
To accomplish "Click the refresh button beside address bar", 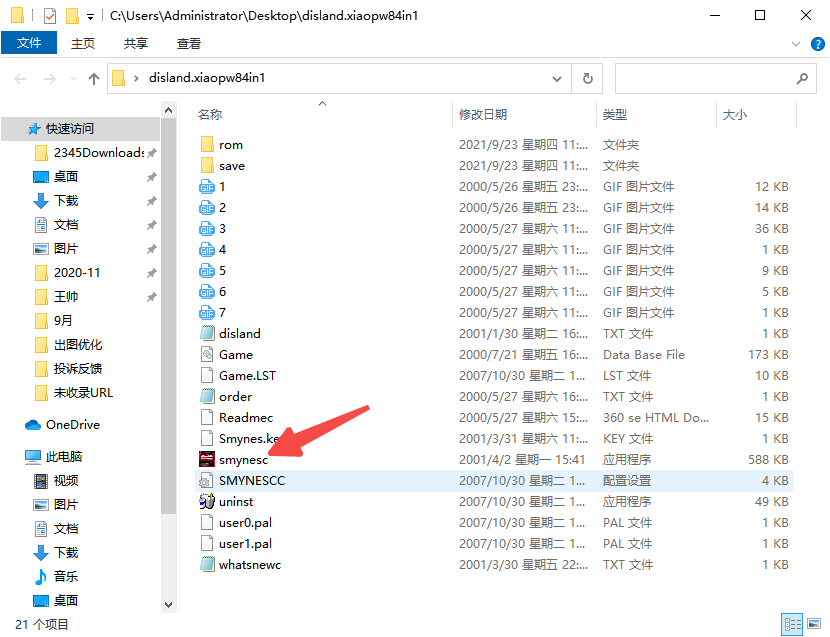I will (x=585, y=77).
